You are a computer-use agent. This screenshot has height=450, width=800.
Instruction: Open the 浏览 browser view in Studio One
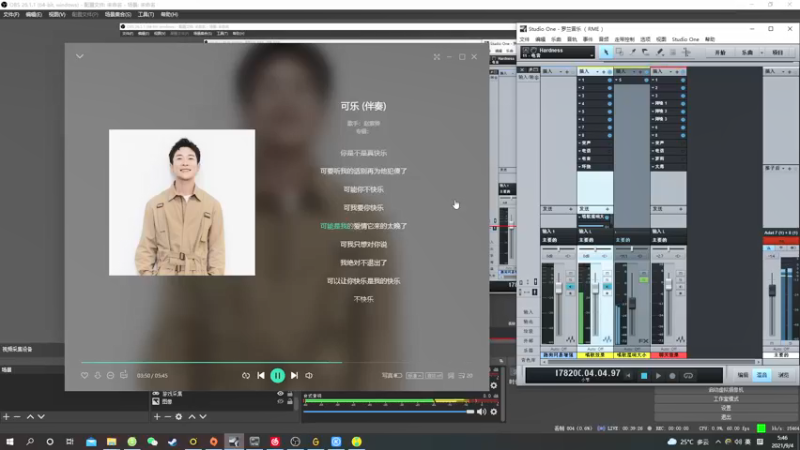point(783,375)
